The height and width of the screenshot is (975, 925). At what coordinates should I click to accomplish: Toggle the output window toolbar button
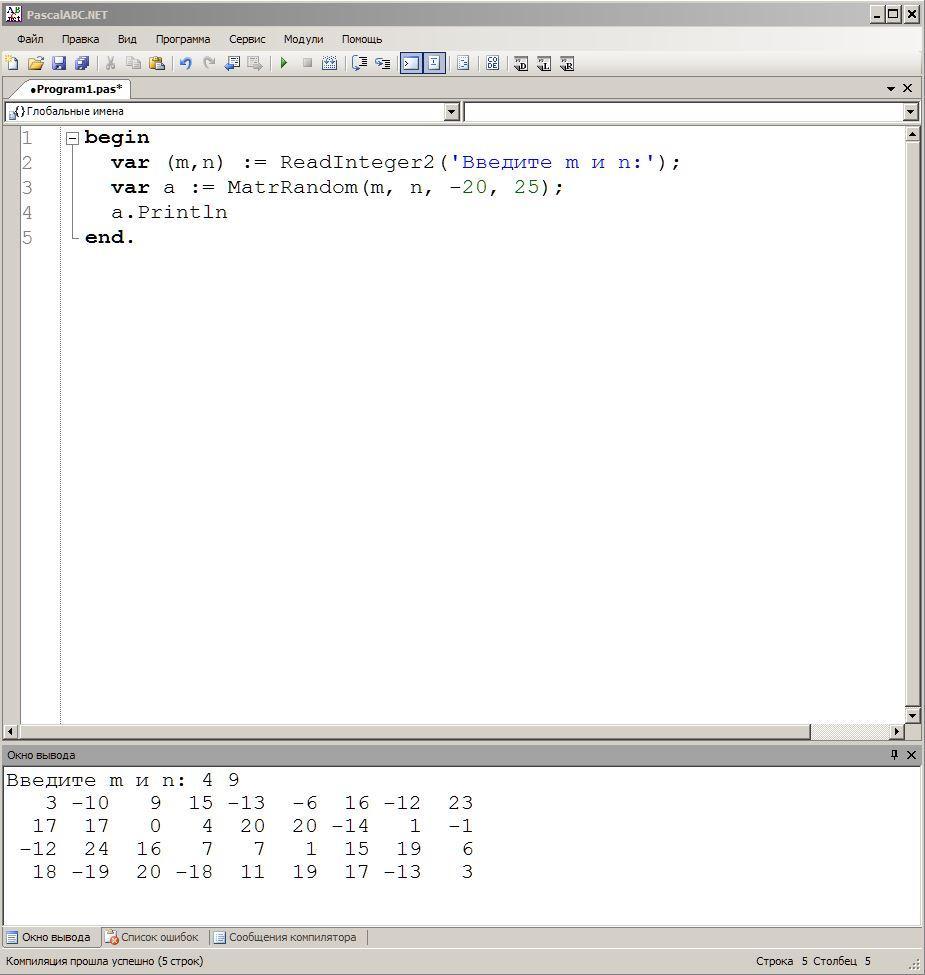click(x=411, y=63)
